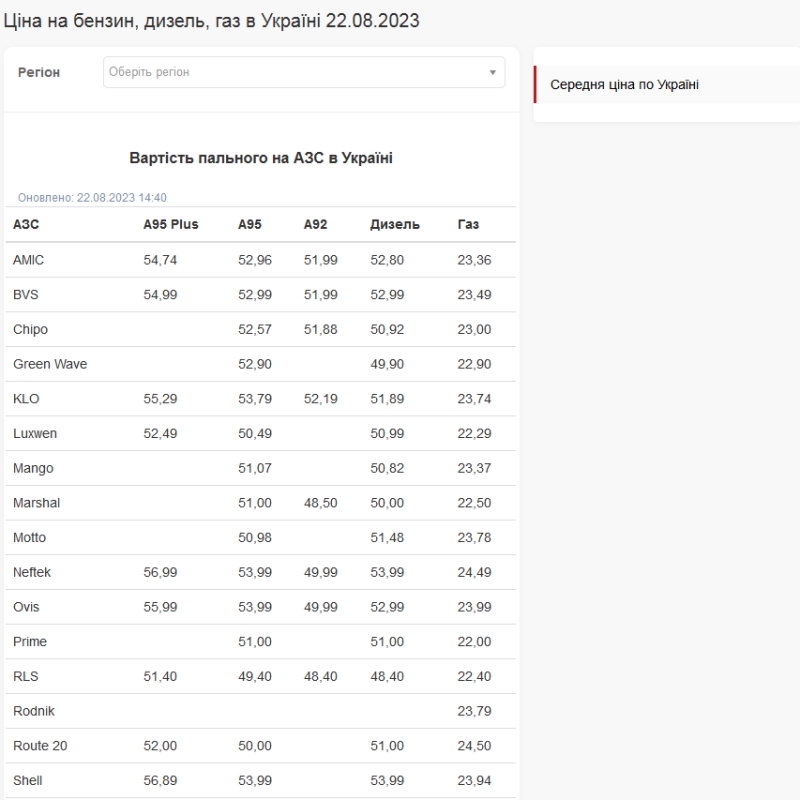Click Route 20 gas price 24,50
800x800 pixels.
pyautogui.click(x=474, y=746)
